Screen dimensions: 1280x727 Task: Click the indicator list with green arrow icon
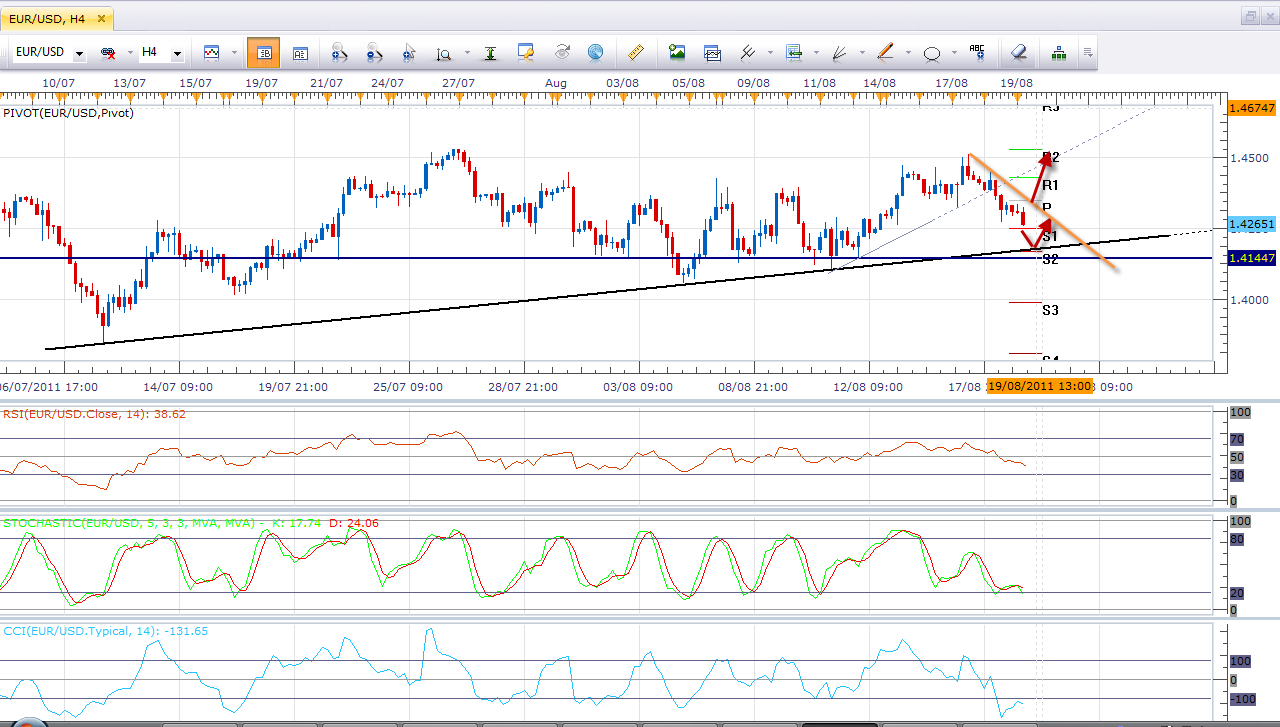coord(794,52)
